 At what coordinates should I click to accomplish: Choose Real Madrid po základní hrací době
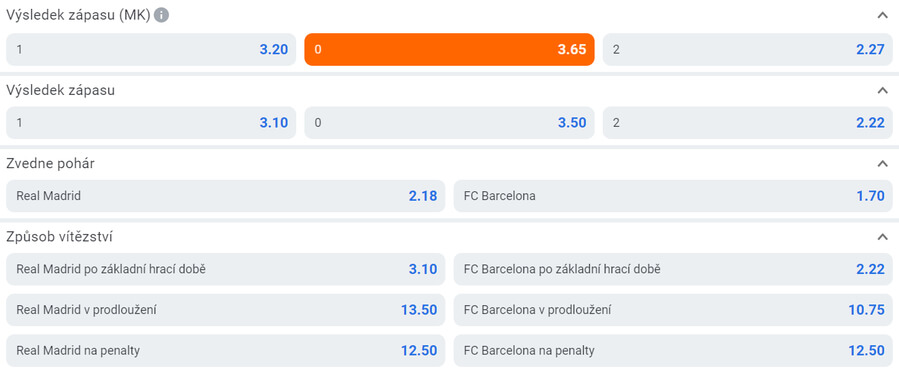pos(226,269)
